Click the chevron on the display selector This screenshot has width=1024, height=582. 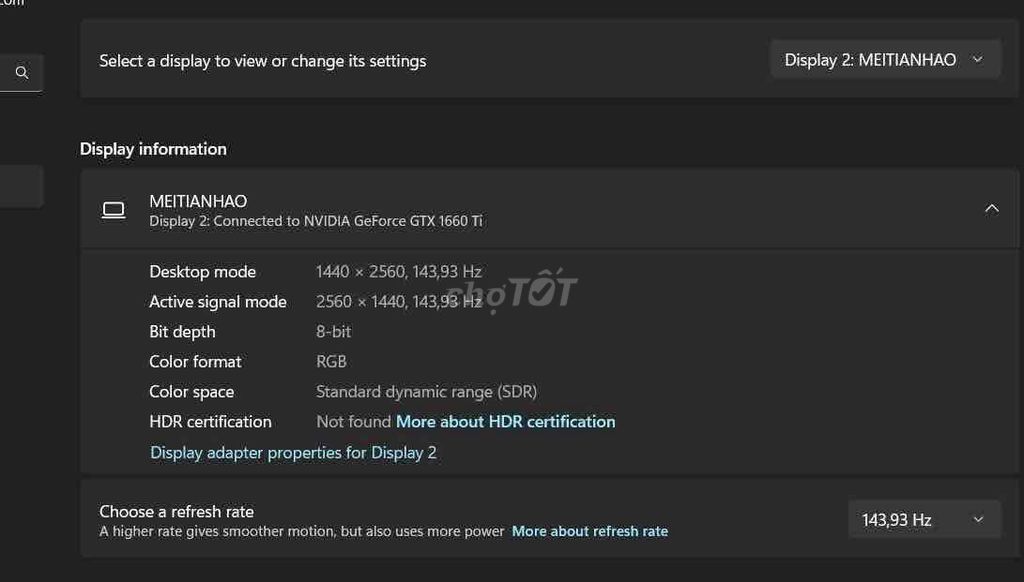[x=977, y=59]
